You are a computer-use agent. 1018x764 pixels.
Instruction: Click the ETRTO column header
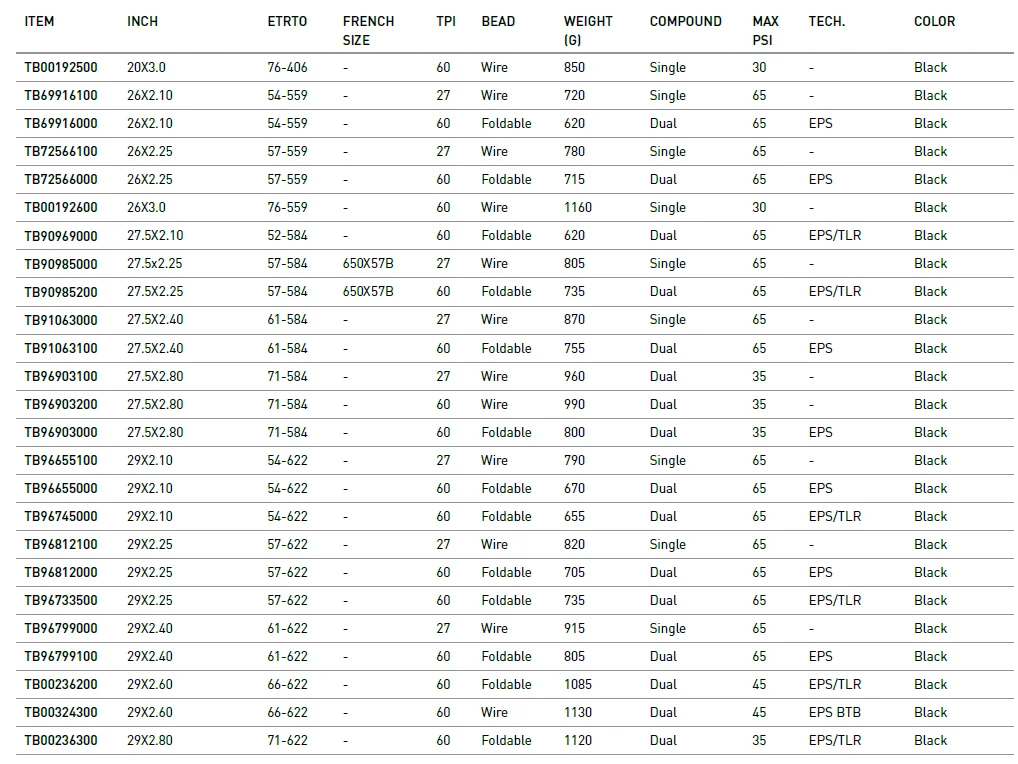click(x=287, y=21)
